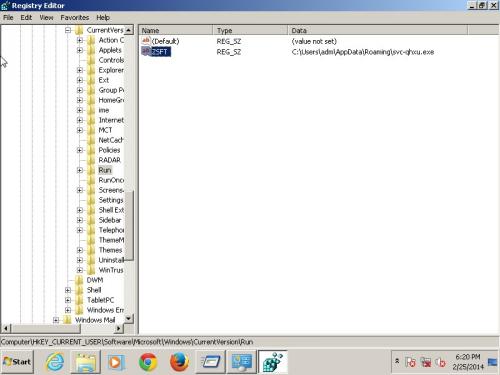Open the Edit menu
Screen dimensions: 500x375
[x=26, y=17]
